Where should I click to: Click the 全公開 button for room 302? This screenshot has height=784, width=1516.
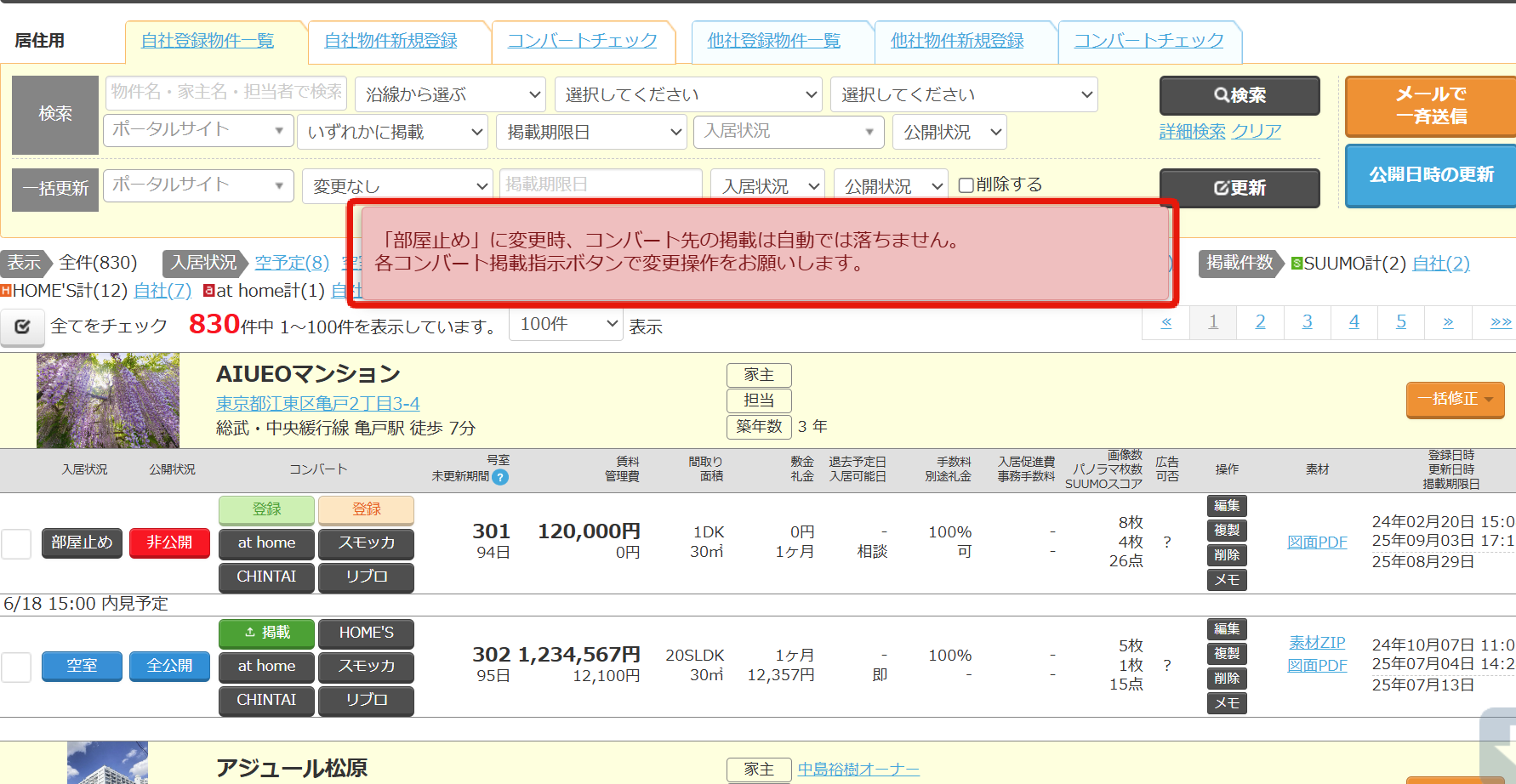169,666
